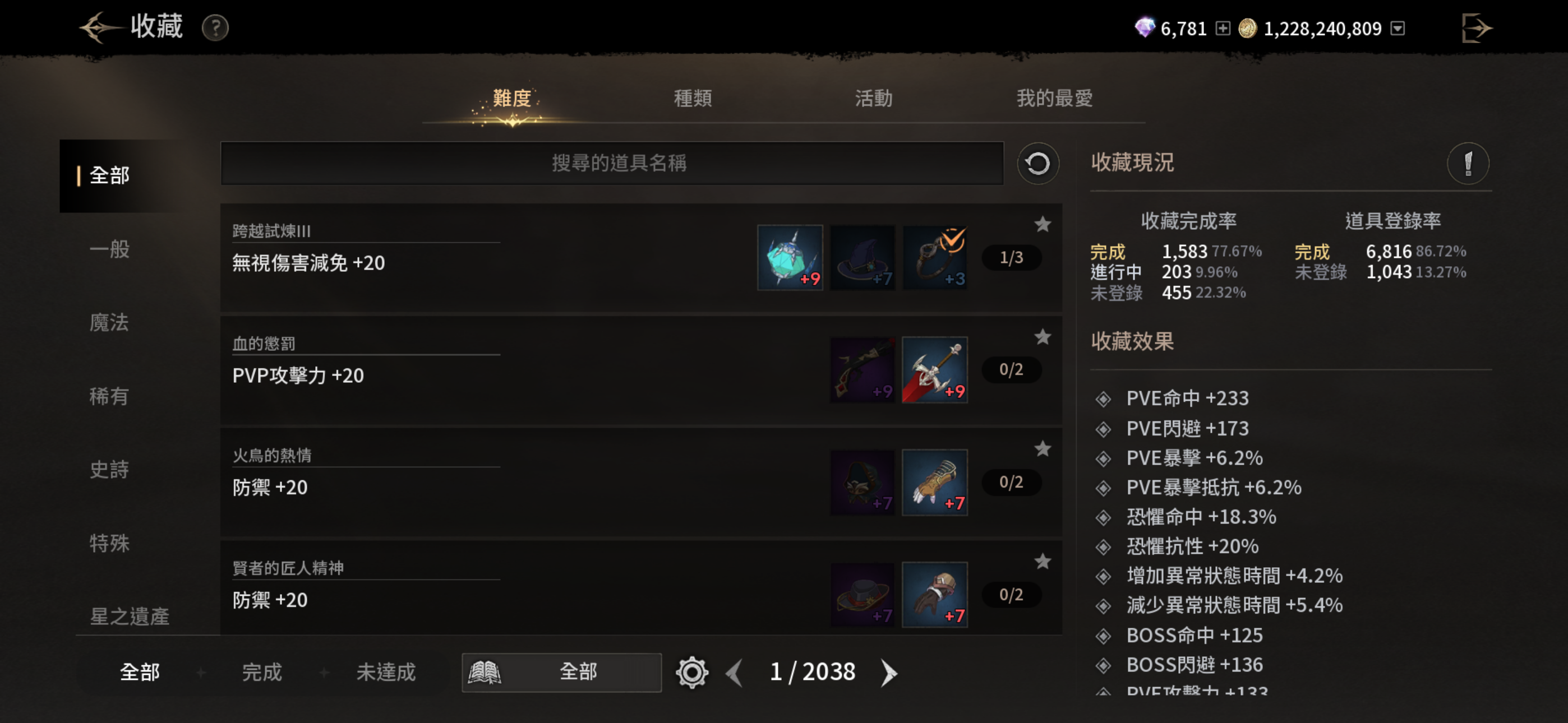Expand the gold currency dropdown arrow
The width and height of the screenshot is (1568, 723).
click(x=1398, y=29)
